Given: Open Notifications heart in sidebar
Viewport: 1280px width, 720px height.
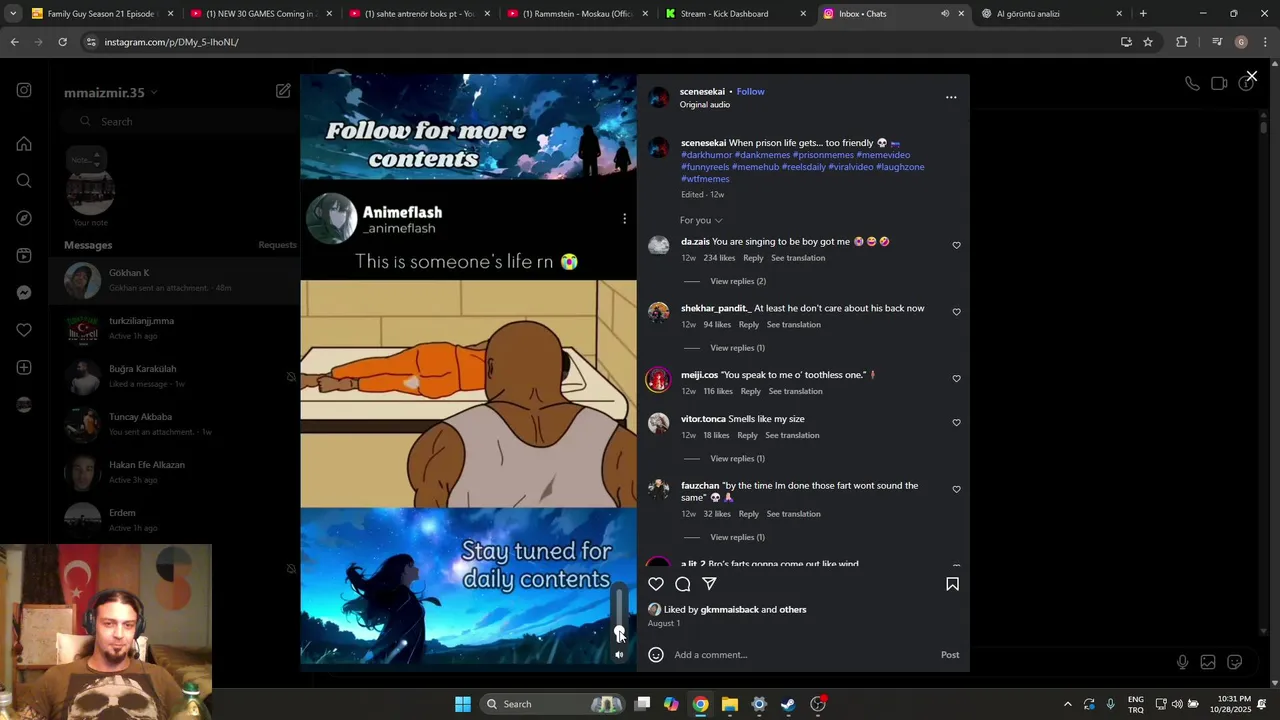Looking at the screenshot, I should point(24,330).
